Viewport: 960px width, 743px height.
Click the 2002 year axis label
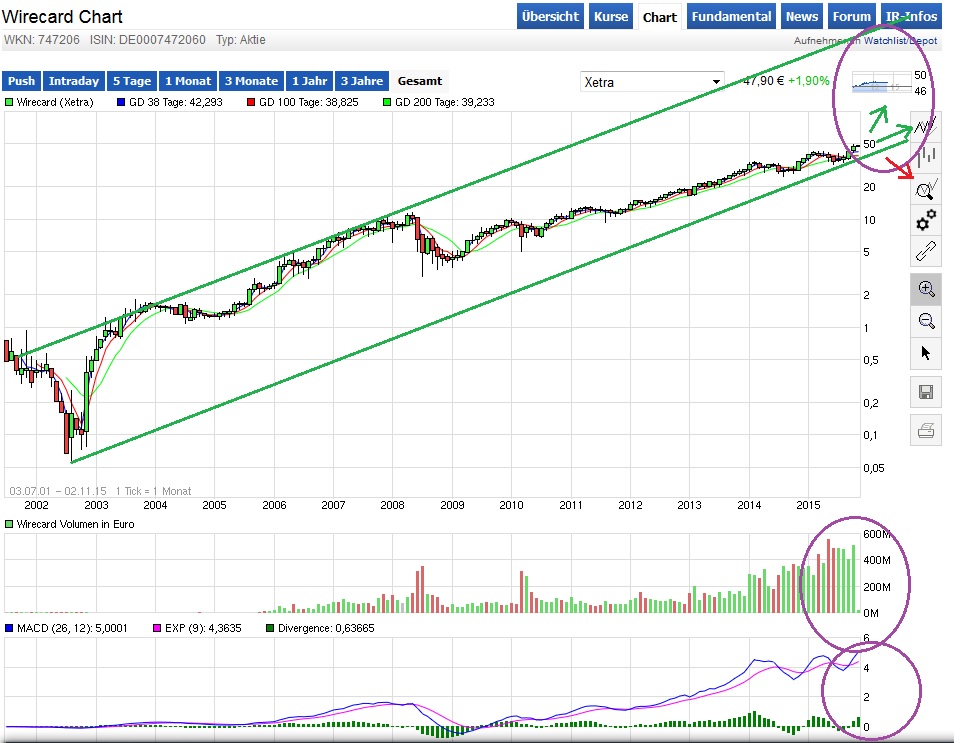click(x=36, y=505)
